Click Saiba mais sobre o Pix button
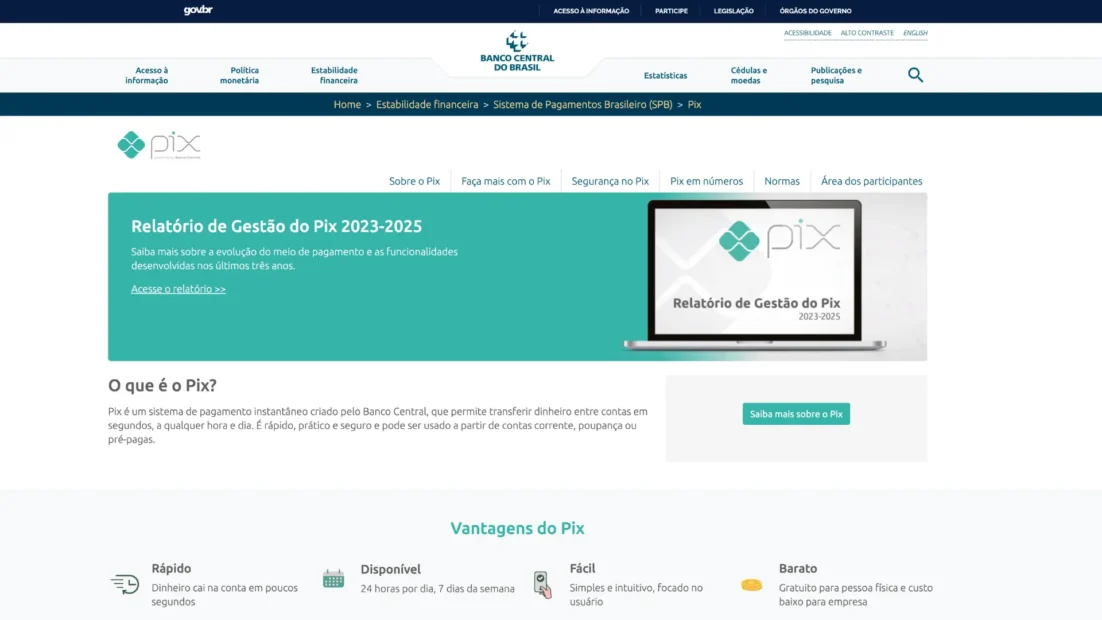1102x620 pixels. point(796,414)
